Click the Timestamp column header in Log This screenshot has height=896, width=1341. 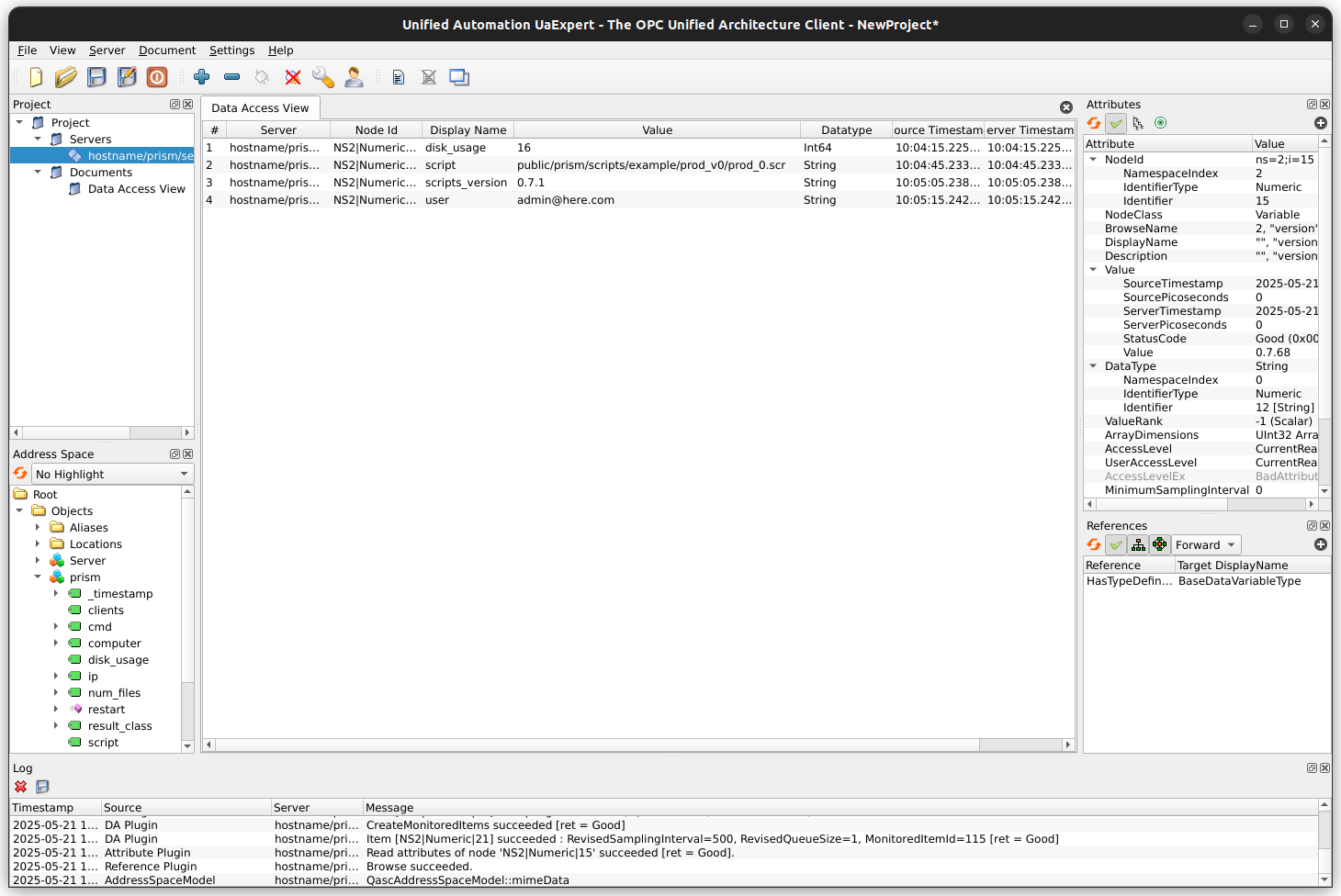[55, 808]
